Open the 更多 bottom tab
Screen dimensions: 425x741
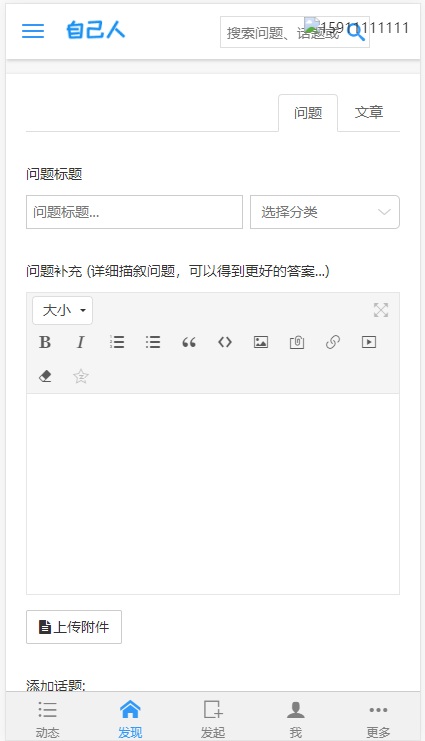(x=378, y=719)
